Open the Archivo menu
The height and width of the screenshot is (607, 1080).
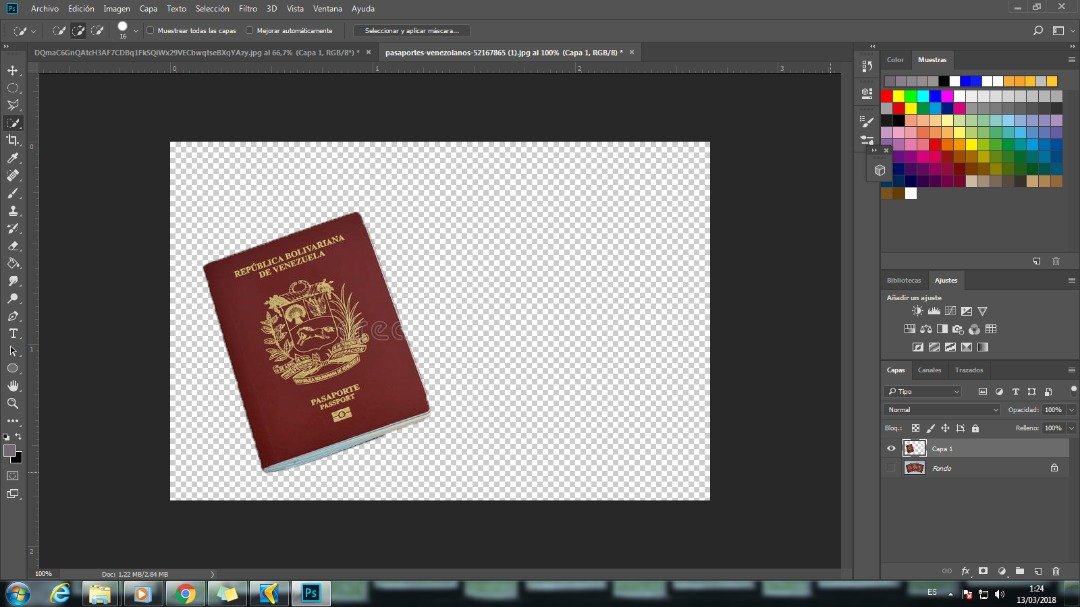(45, 9)
